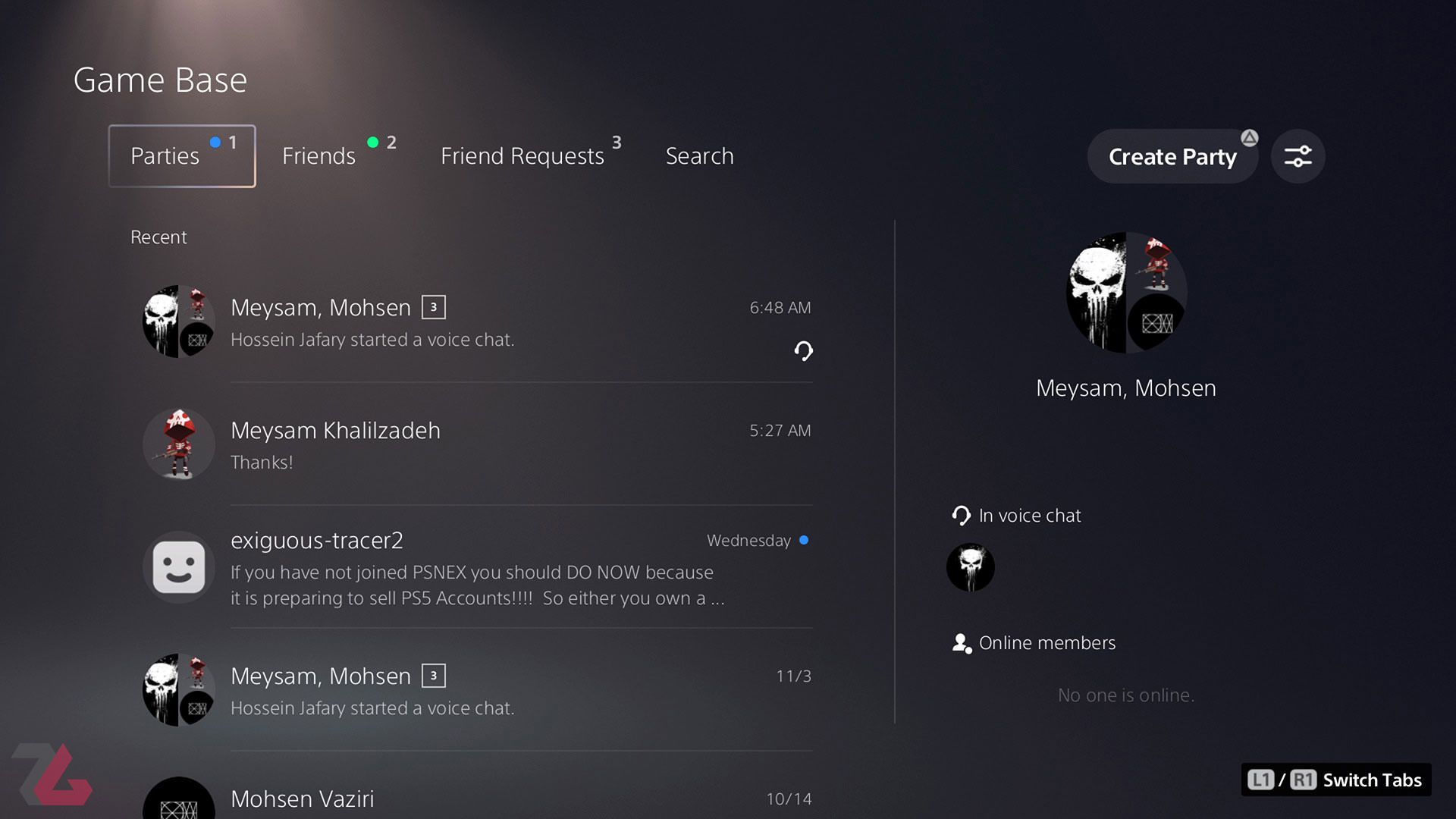Select the skull avatar under In voice chat
The height and width of the screenshot is (819, 1456).
(971, 567)
